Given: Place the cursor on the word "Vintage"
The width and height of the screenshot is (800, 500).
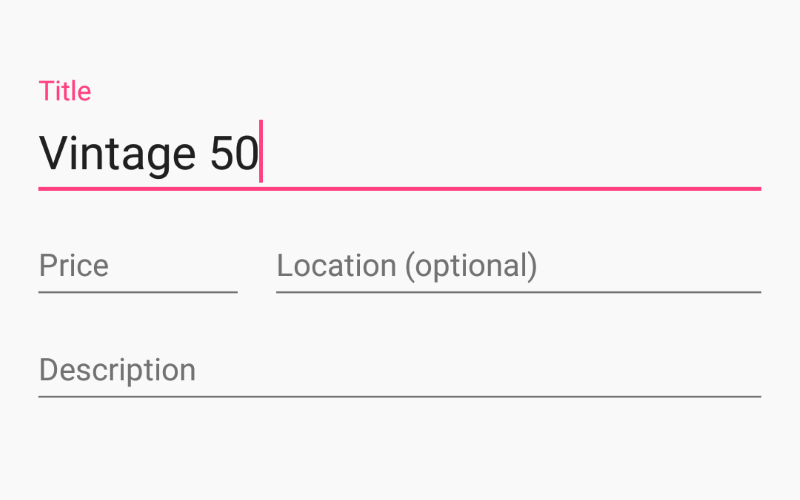Looking at the screenshot, I should coord(116,153).
